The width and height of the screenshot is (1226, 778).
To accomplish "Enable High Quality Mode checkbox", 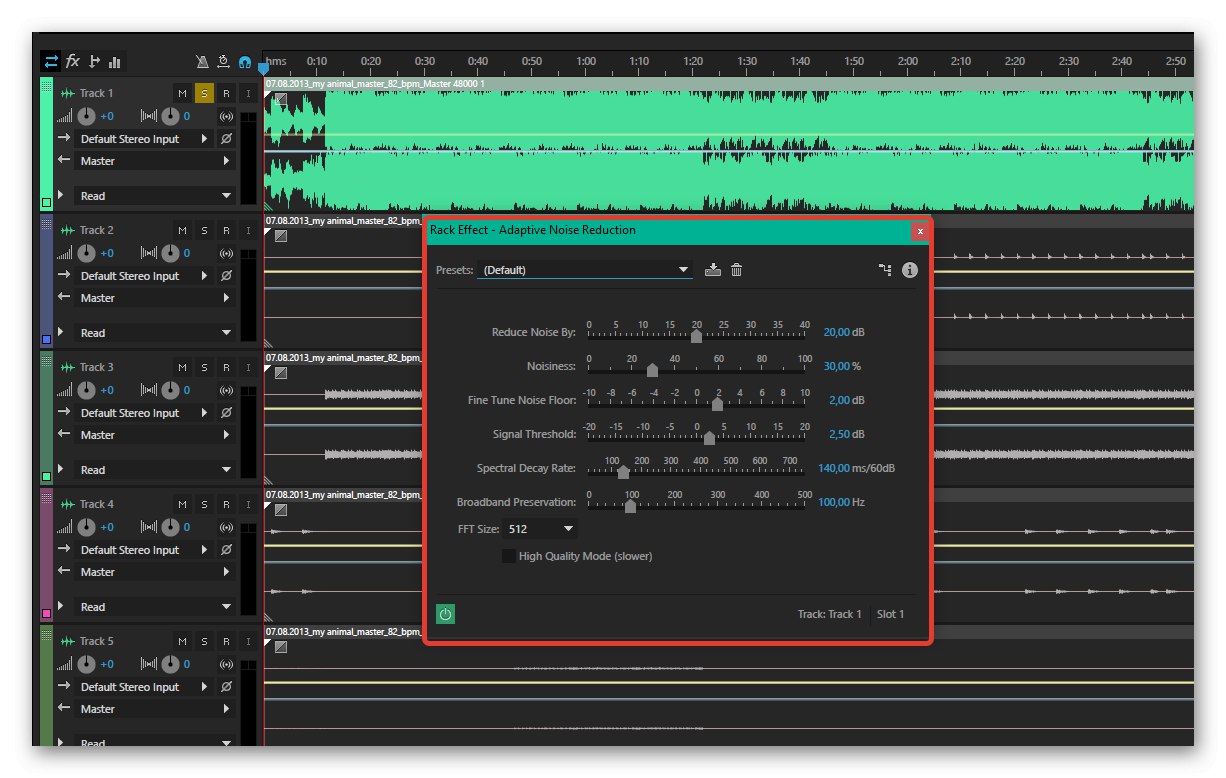I will click(x=509, y=556).
